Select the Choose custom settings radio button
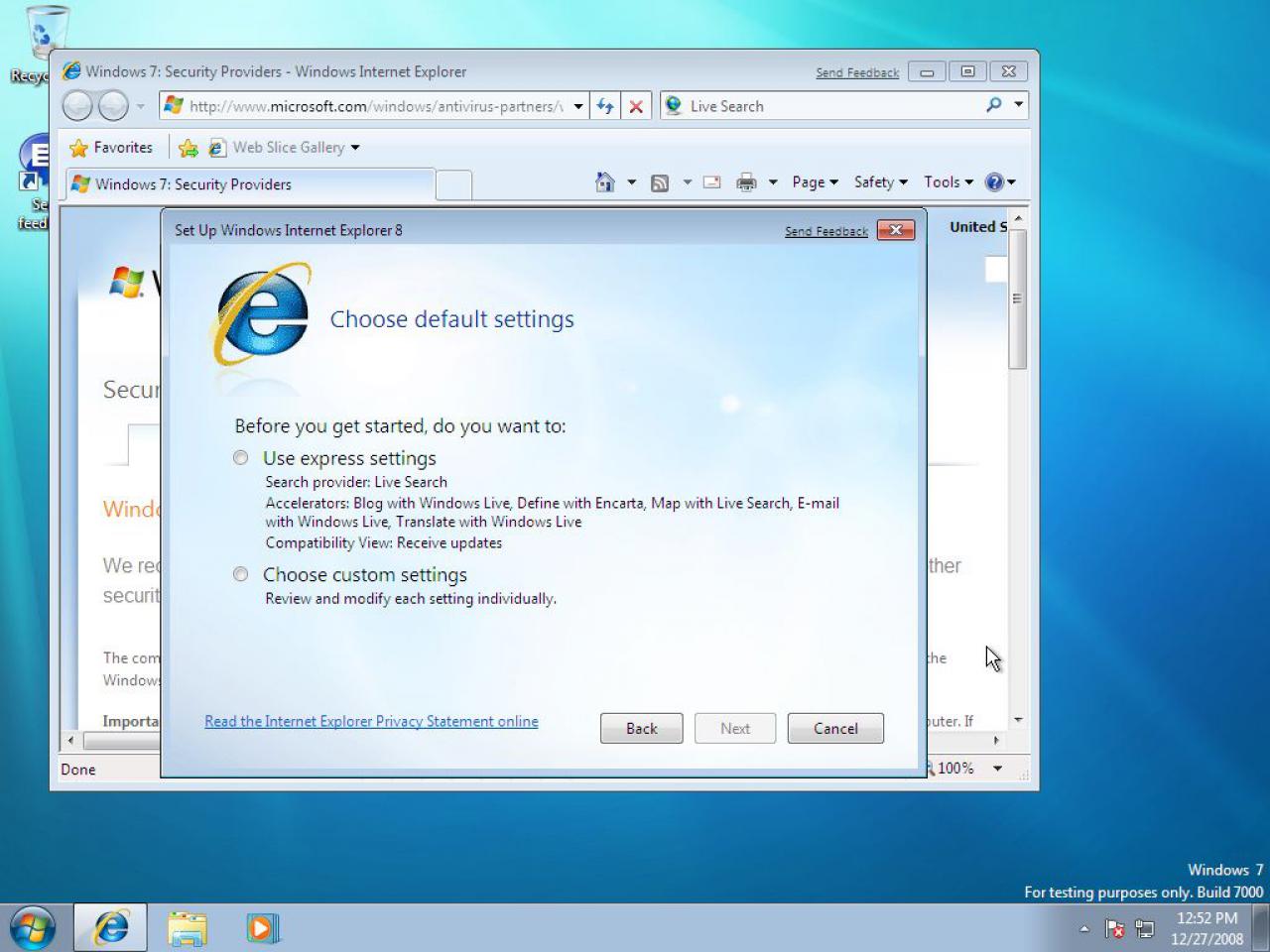This screenshot has width=1270, height=952. [241, 574]
